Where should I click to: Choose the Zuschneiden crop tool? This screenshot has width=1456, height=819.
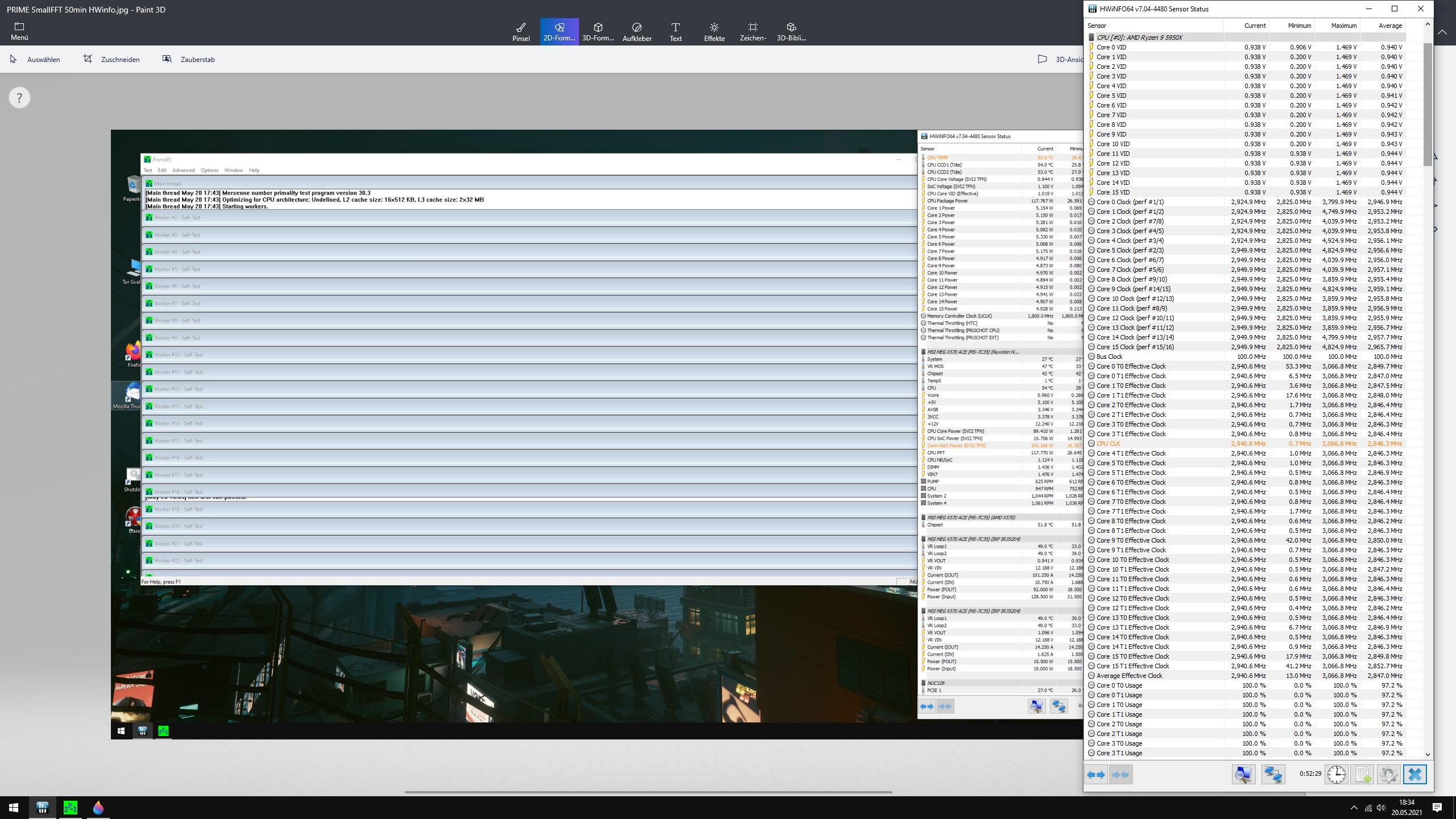point(111,59)
